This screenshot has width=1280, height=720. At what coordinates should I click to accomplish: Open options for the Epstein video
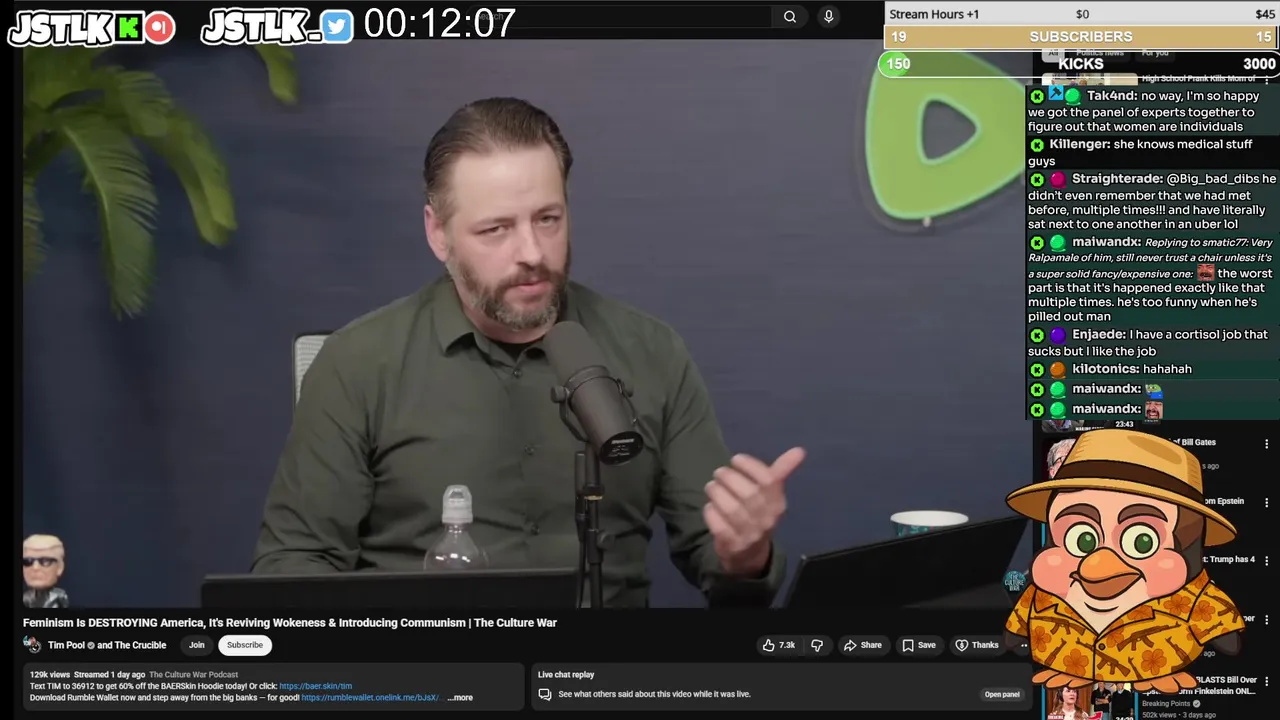click(x=1266, y=502)
